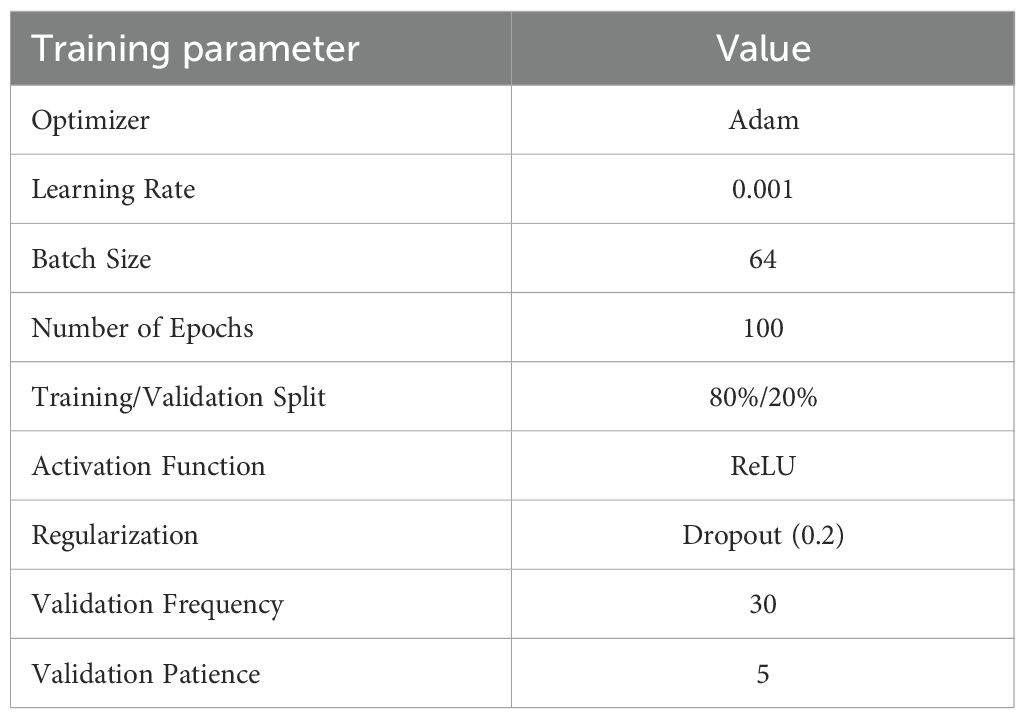The image size is (1026, 719).
Task: Click the 0.001 learning rate value
Action: pyautogui.click(x=763, y=190)
